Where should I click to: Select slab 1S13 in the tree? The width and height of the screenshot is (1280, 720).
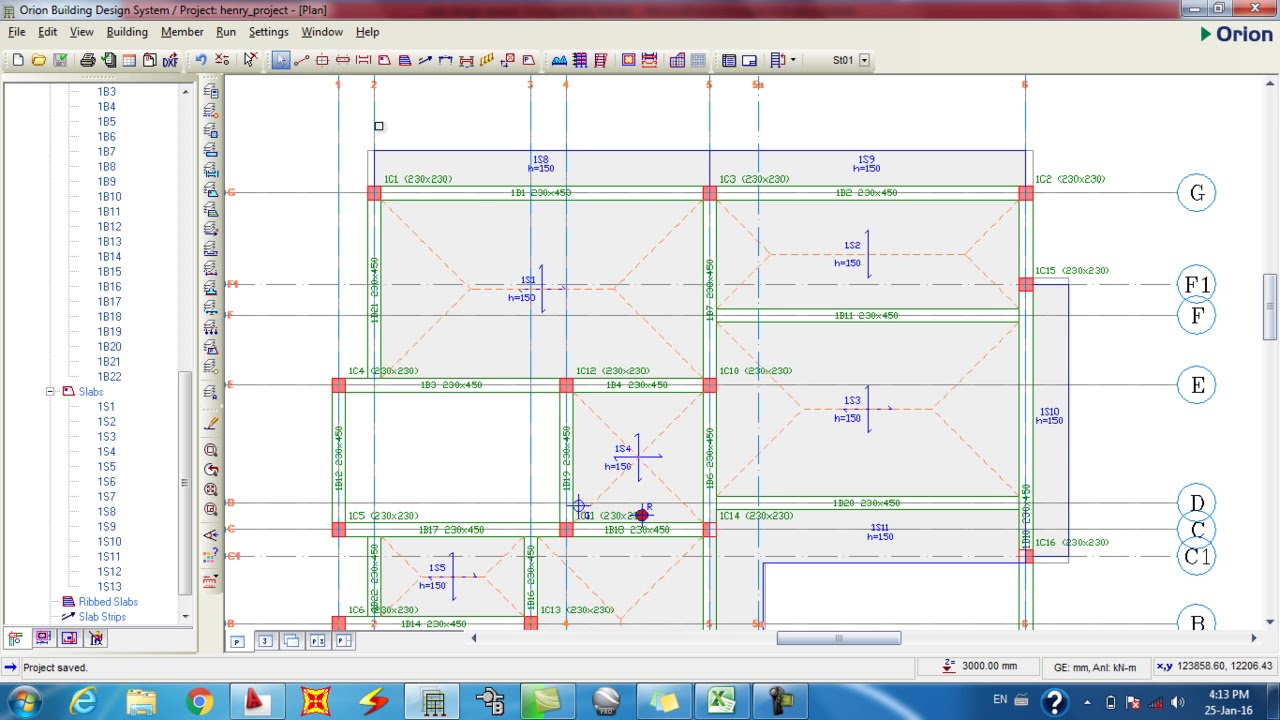click(109, 587)
